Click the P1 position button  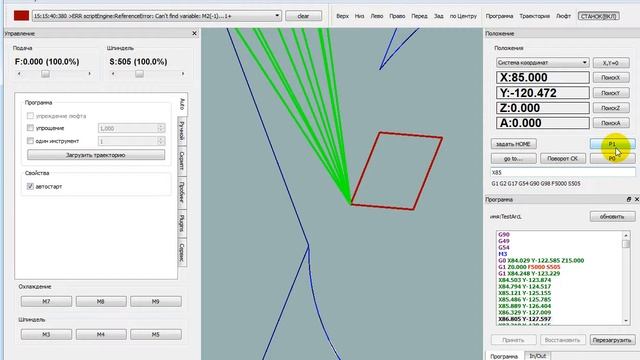tap(612, 144)
